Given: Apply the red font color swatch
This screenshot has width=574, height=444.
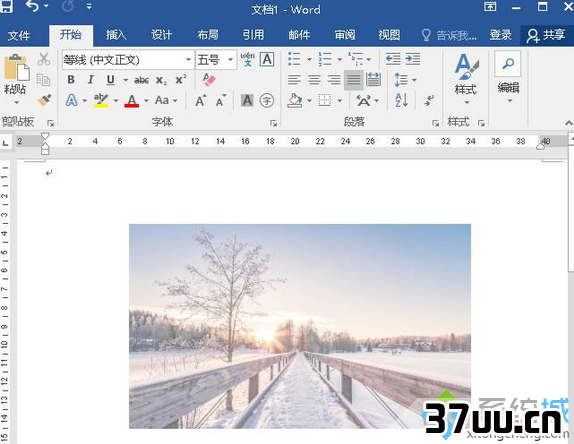Looking at the screenshot, I should point(132,100).
